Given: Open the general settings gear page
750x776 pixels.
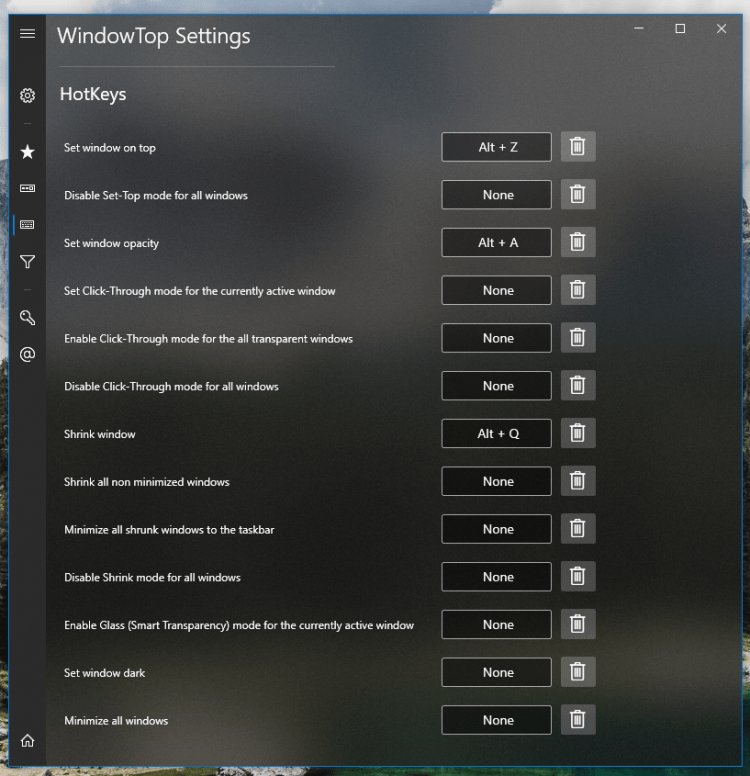Looking at the screenshot, I should pyautogui.click(x=27, y=95).
